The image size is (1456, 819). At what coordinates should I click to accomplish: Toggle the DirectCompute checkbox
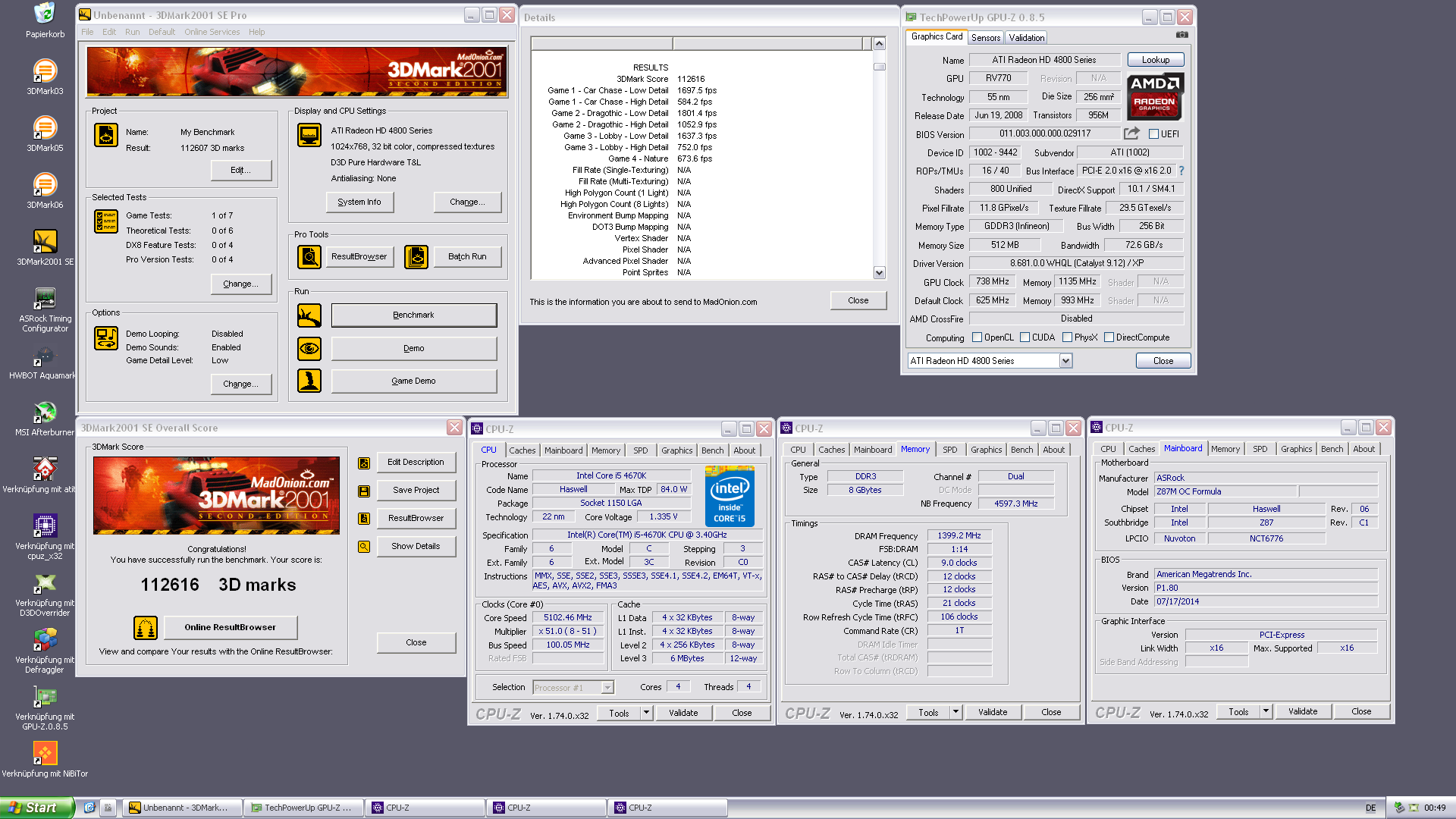pyautogui.click(x=1109, y=337)
